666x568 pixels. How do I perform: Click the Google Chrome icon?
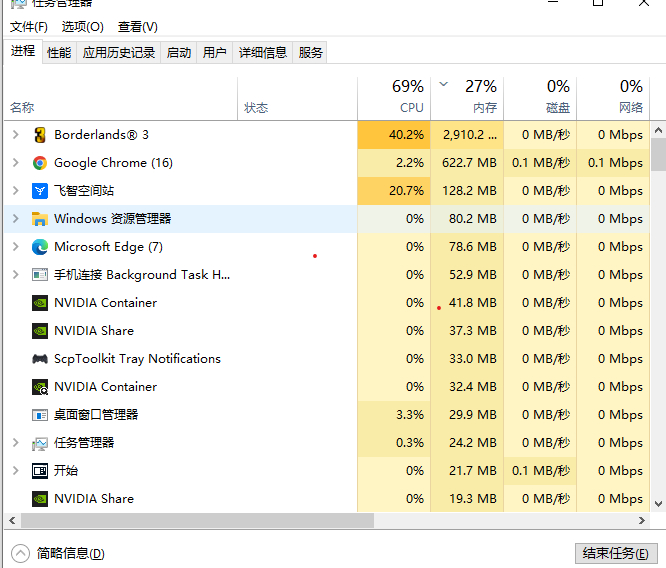(x=40, y=163)
